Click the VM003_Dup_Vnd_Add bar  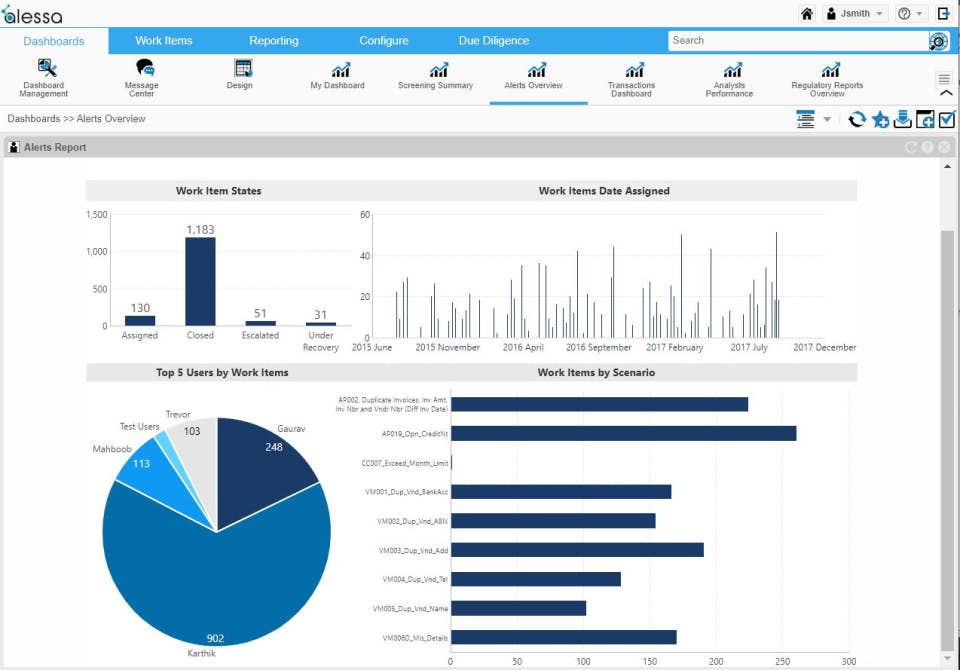(x=577, y=550)
